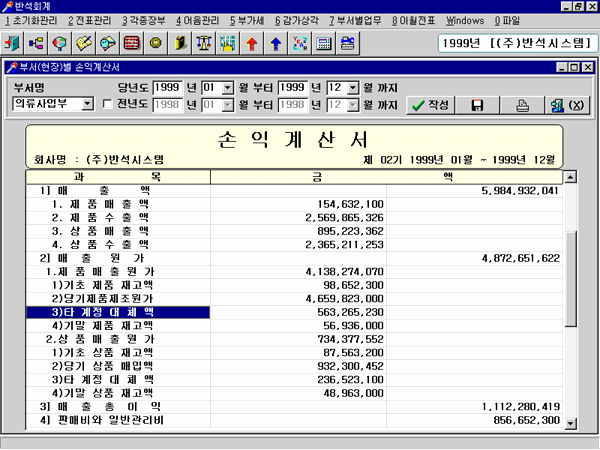The width and height of the screenshot is (600, 450).
Task: Click the blue telephone-fax toolbar icon
Action: click(x=347, y=43)
